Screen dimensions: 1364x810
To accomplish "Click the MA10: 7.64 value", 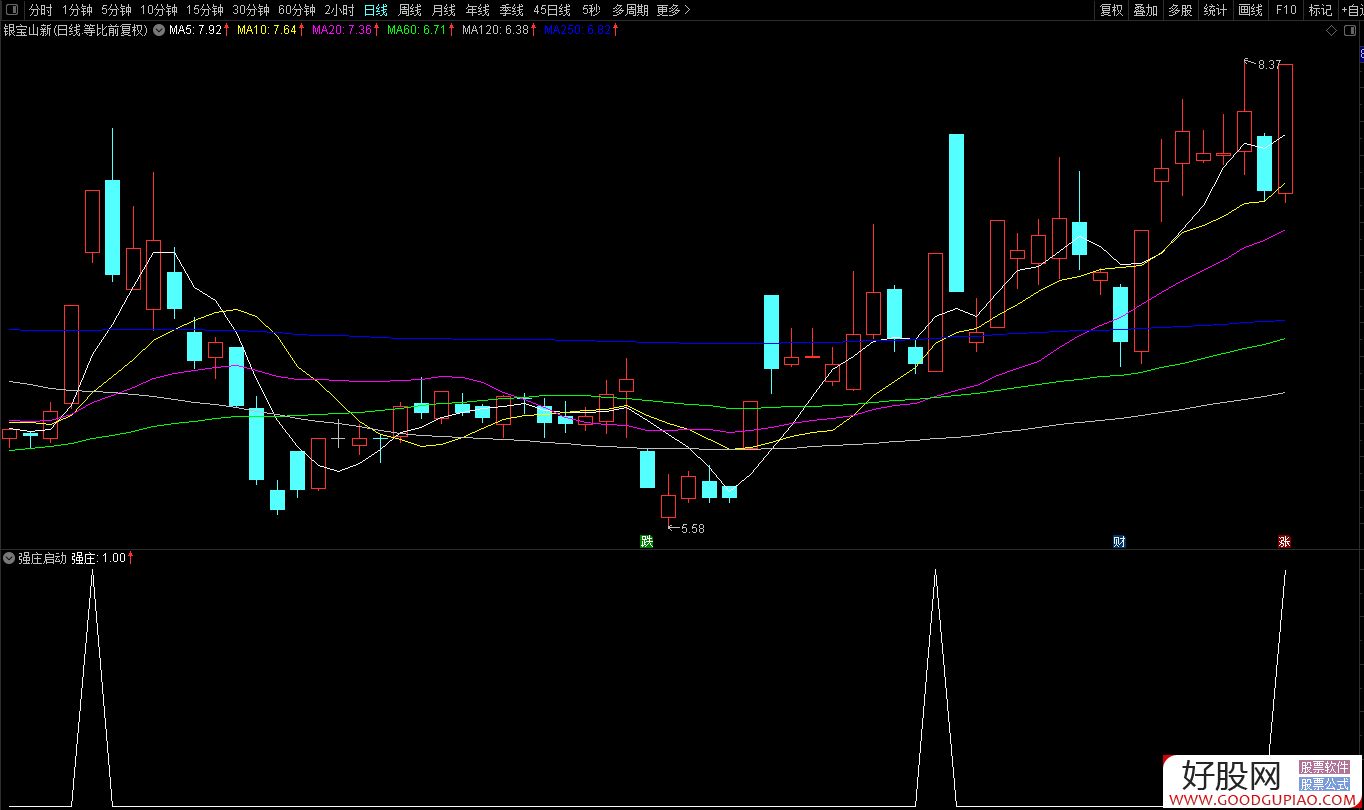I will [x=267, y=30].
